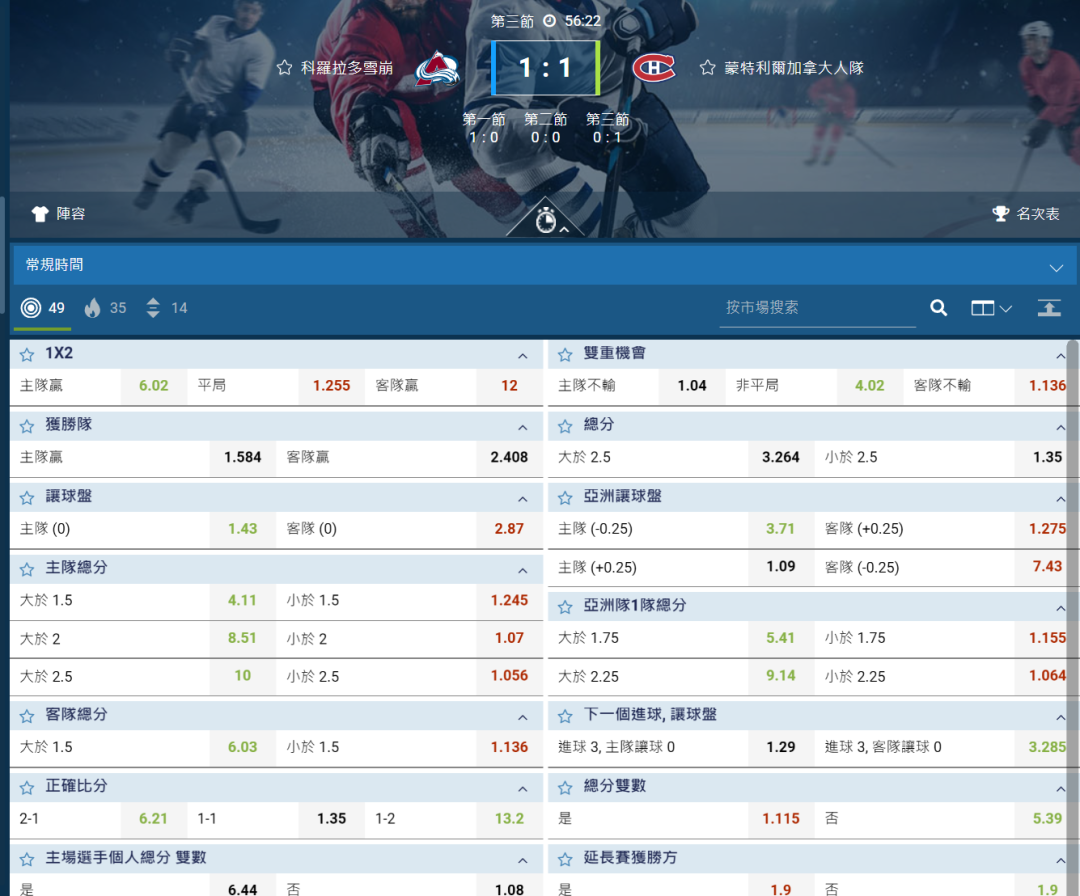Select the popular markets tab 35
The height and width of the screenshot is (896, 1080).
[105, 308]
